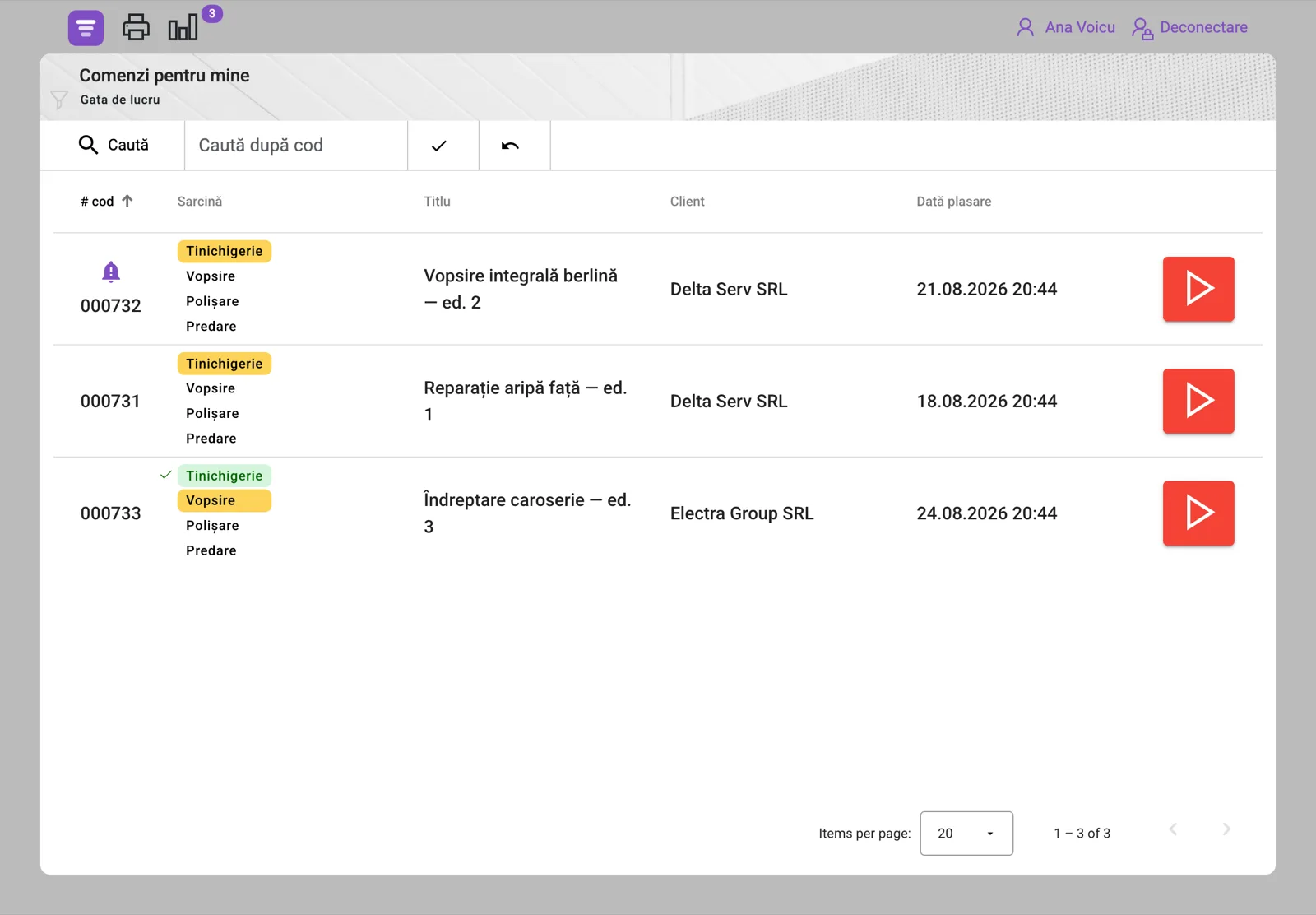Click order code 000731
The width and height of the screenshot is (1316, 915).
coord(110,402)
